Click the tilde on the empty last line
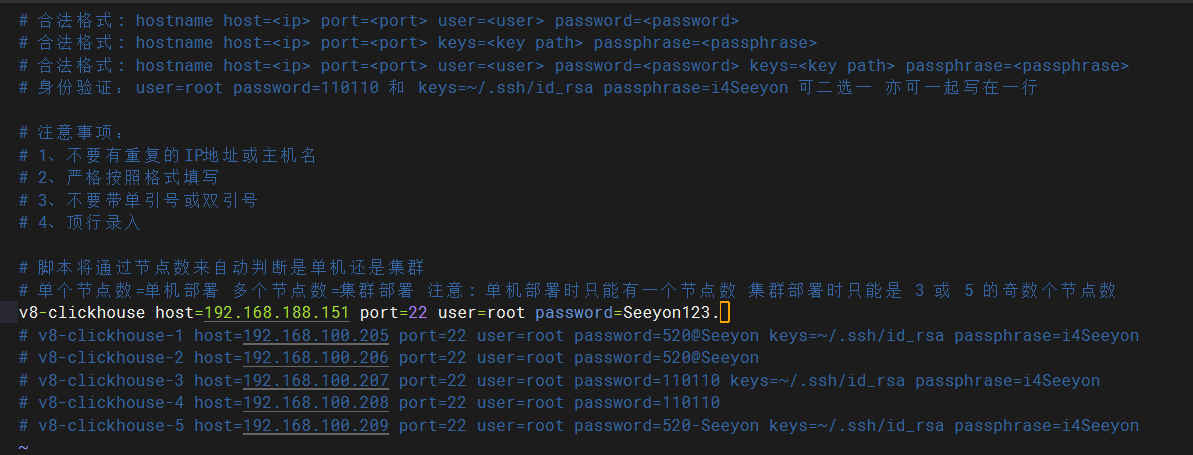 [23, 447]
